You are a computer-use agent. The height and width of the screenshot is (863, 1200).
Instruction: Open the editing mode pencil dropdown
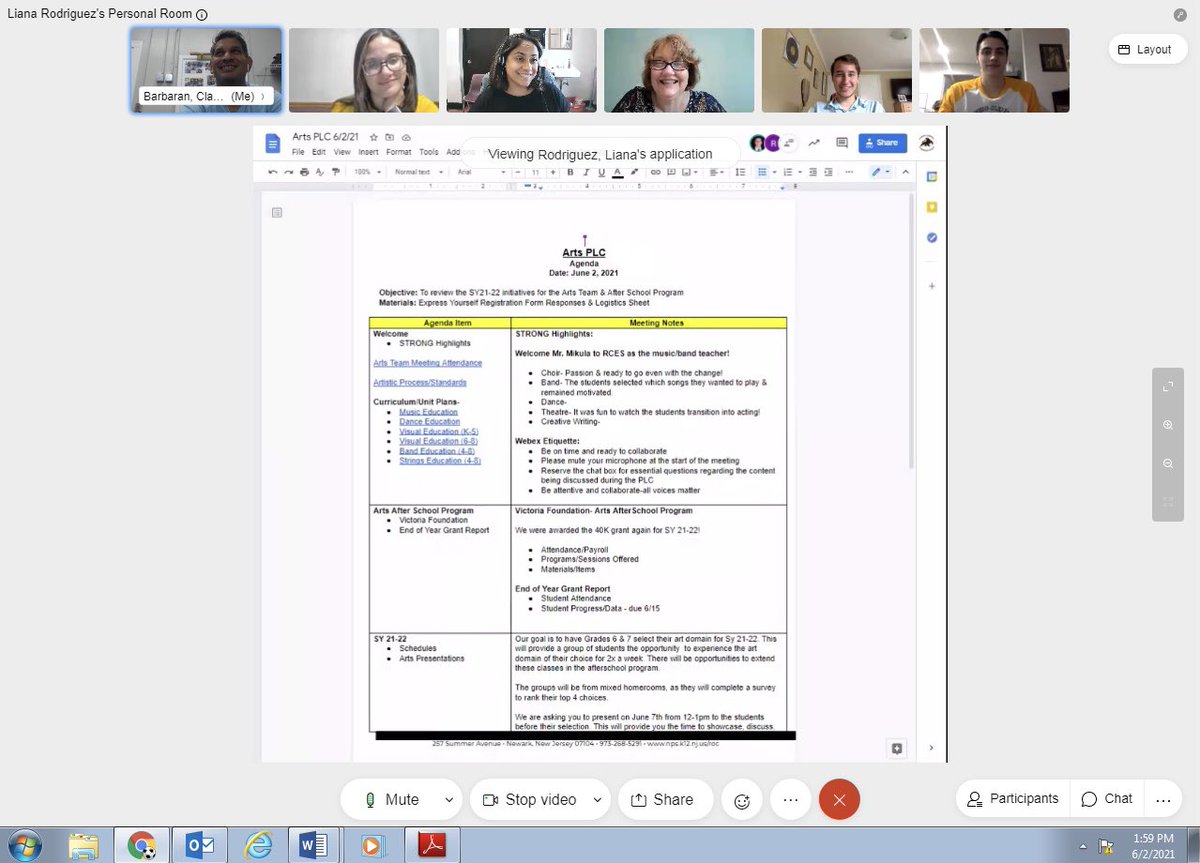pos(881,172)
